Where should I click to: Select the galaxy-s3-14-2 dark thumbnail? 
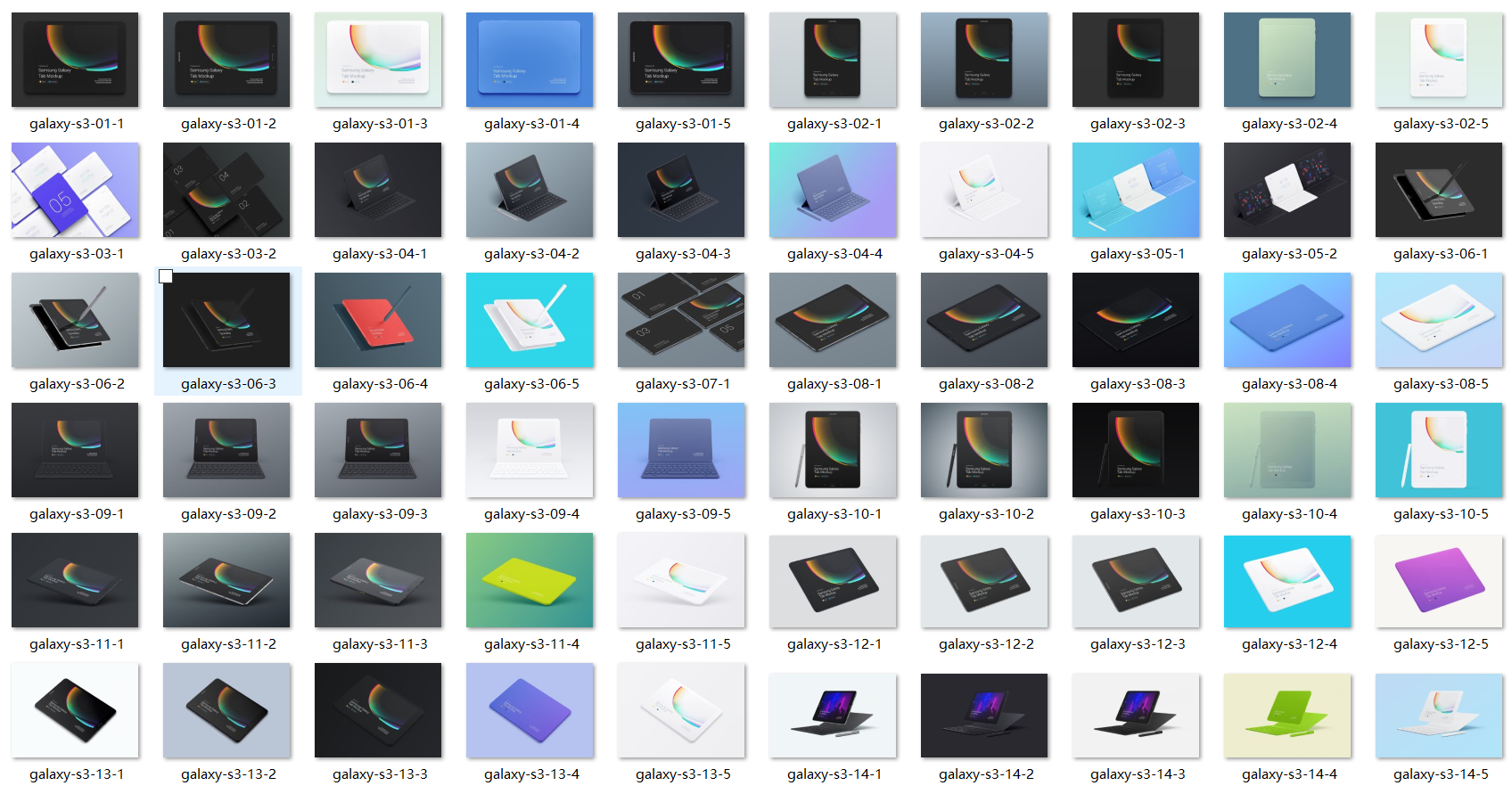tap(984, 715)
